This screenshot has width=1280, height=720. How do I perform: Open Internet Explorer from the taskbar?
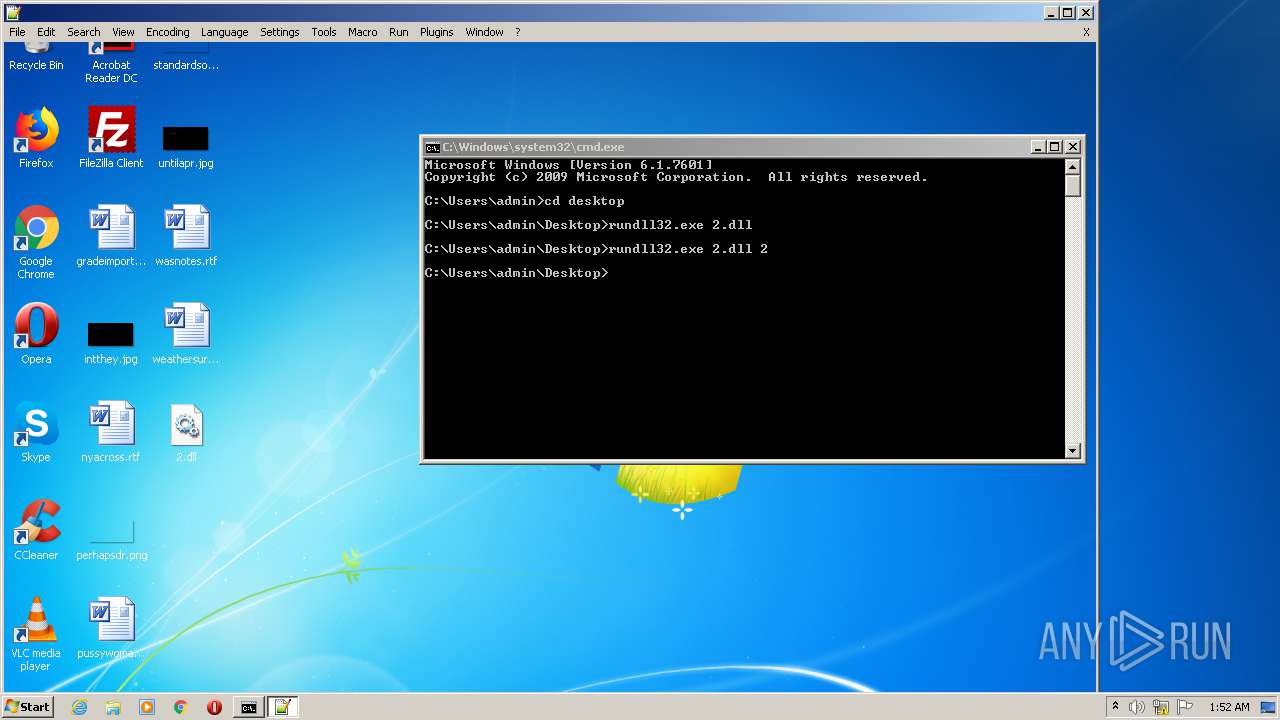(x=79, y=707)
